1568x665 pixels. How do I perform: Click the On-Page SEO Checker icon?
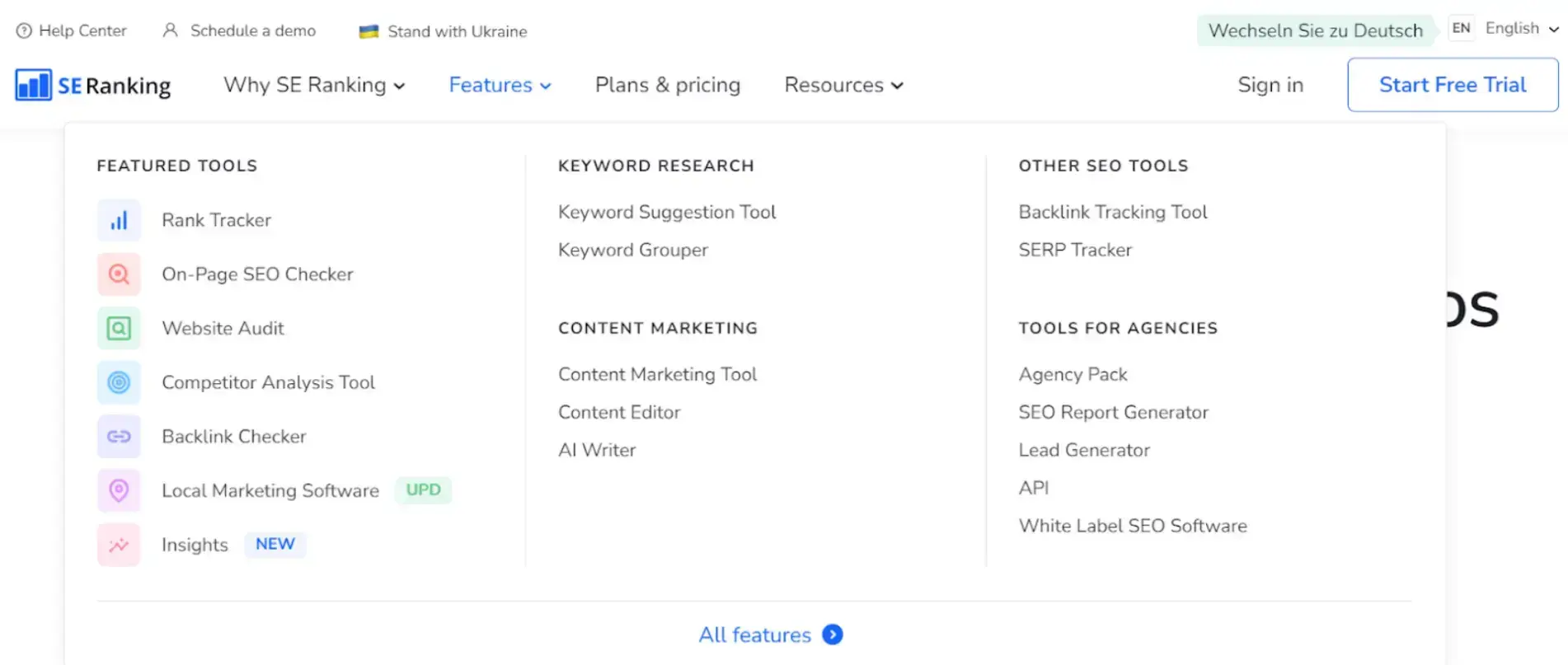119,274
